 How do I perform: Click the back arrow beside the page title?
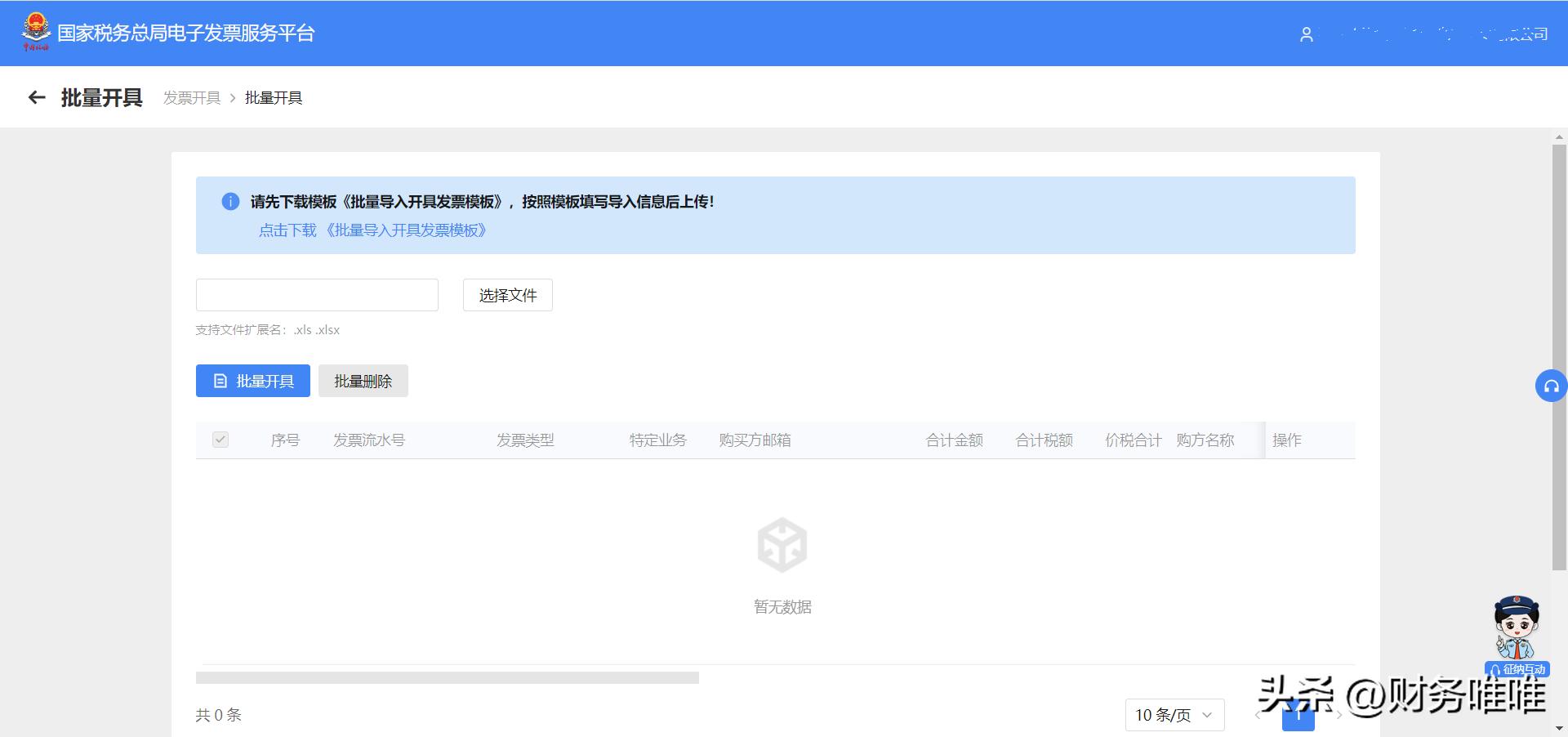[x=37, y=98]
